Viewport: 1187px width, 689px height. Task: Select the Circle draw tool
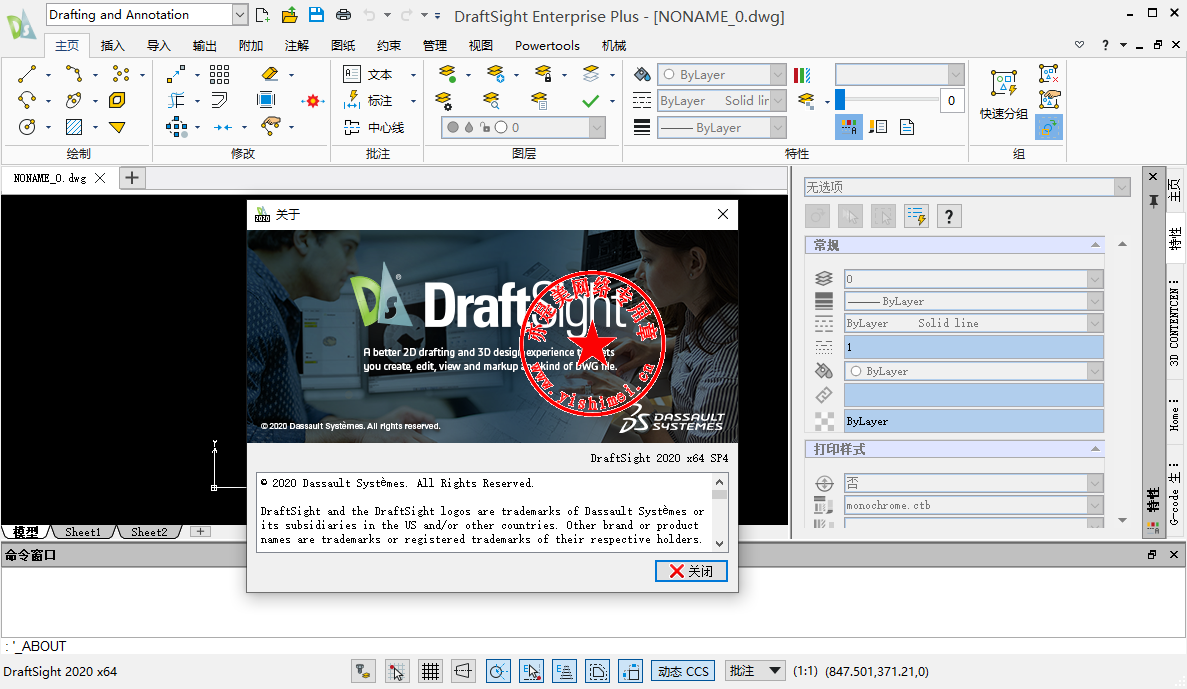tap(27, 126)
